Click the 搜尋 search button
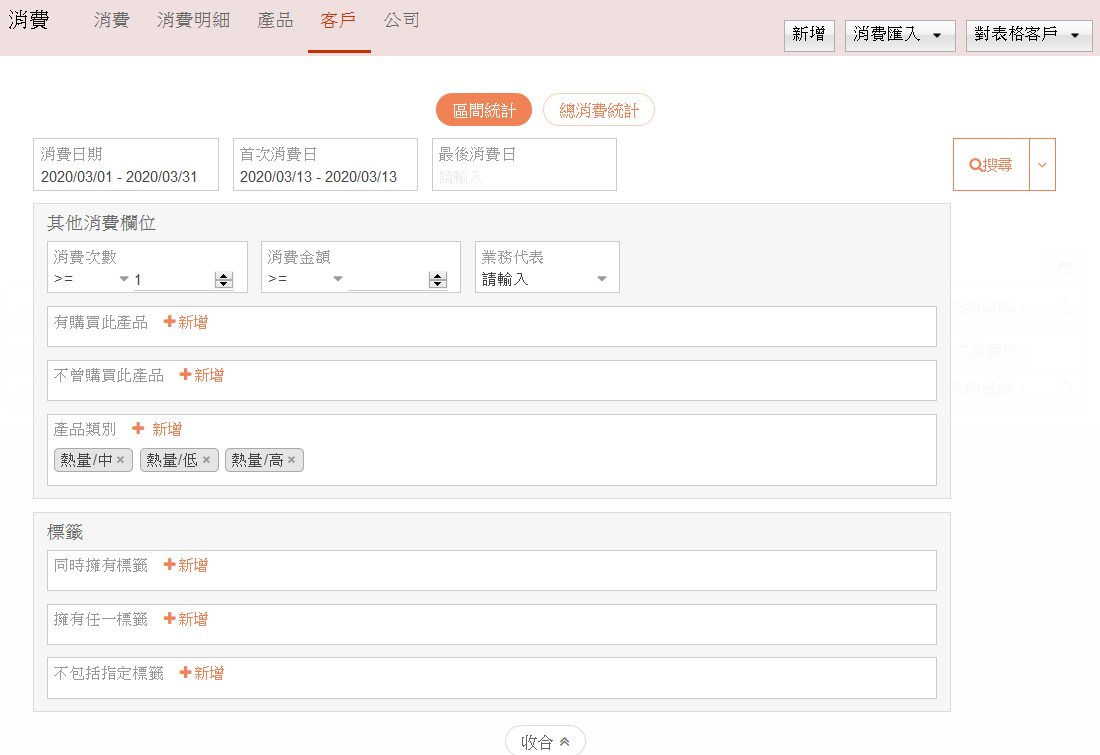 coord(991,165)
